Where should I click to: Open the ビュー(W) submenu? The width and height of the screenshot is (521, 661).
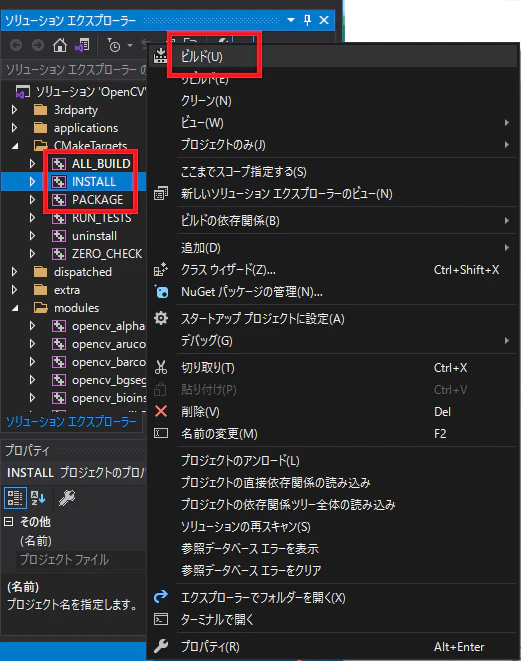point(333,123)
